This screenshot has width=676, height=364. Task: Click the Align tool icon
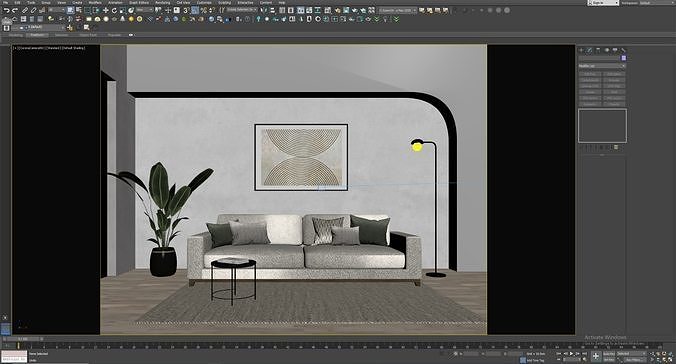tap(272, 10)
